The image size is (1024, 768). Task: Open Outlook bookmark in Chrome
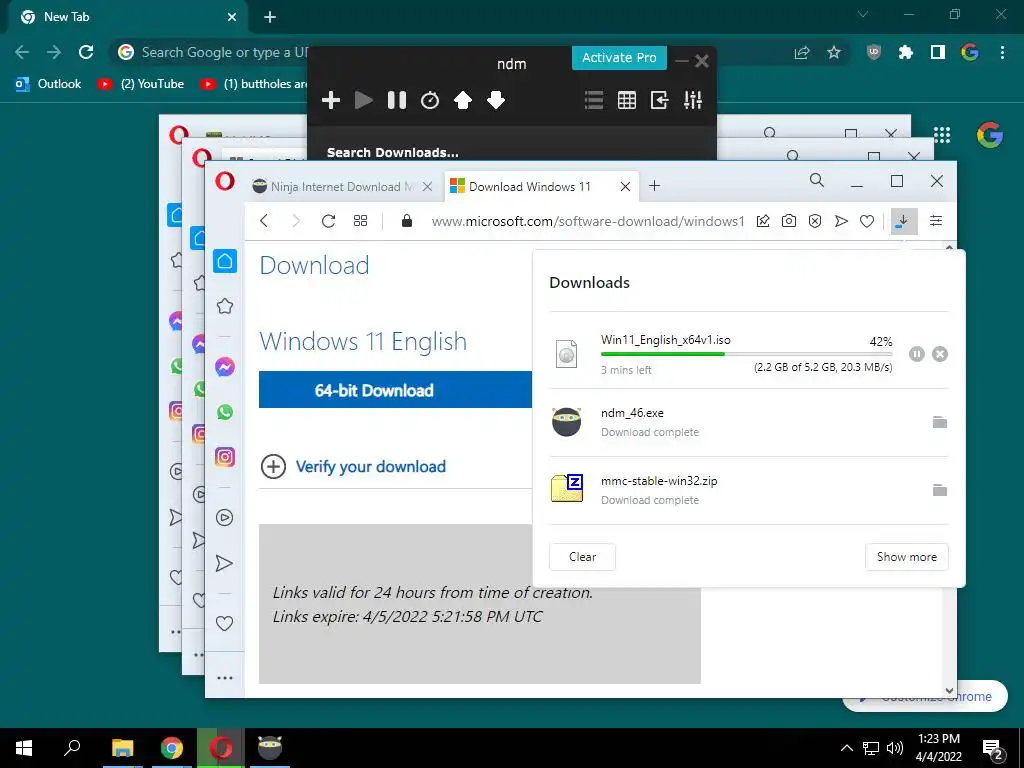tap(48, 84)
